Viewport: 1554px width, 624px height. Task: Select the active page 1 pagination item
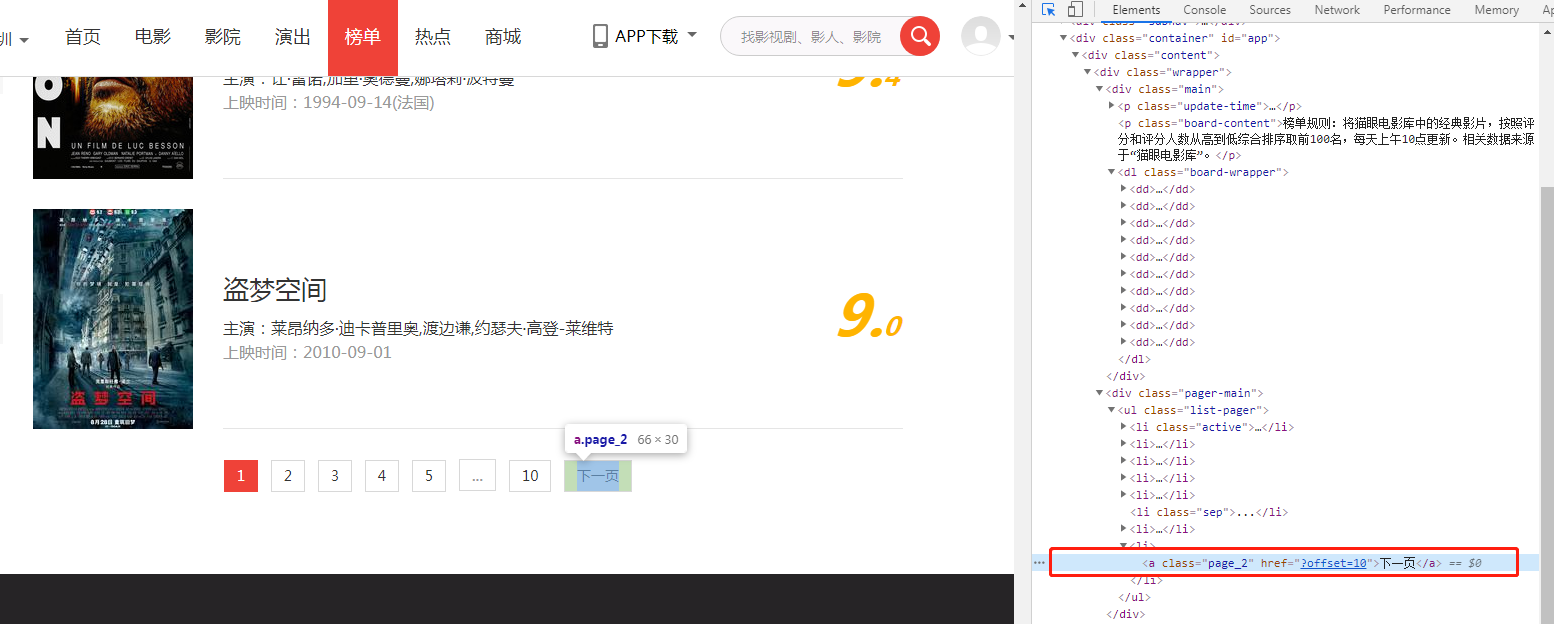click(x=240, y=475)
